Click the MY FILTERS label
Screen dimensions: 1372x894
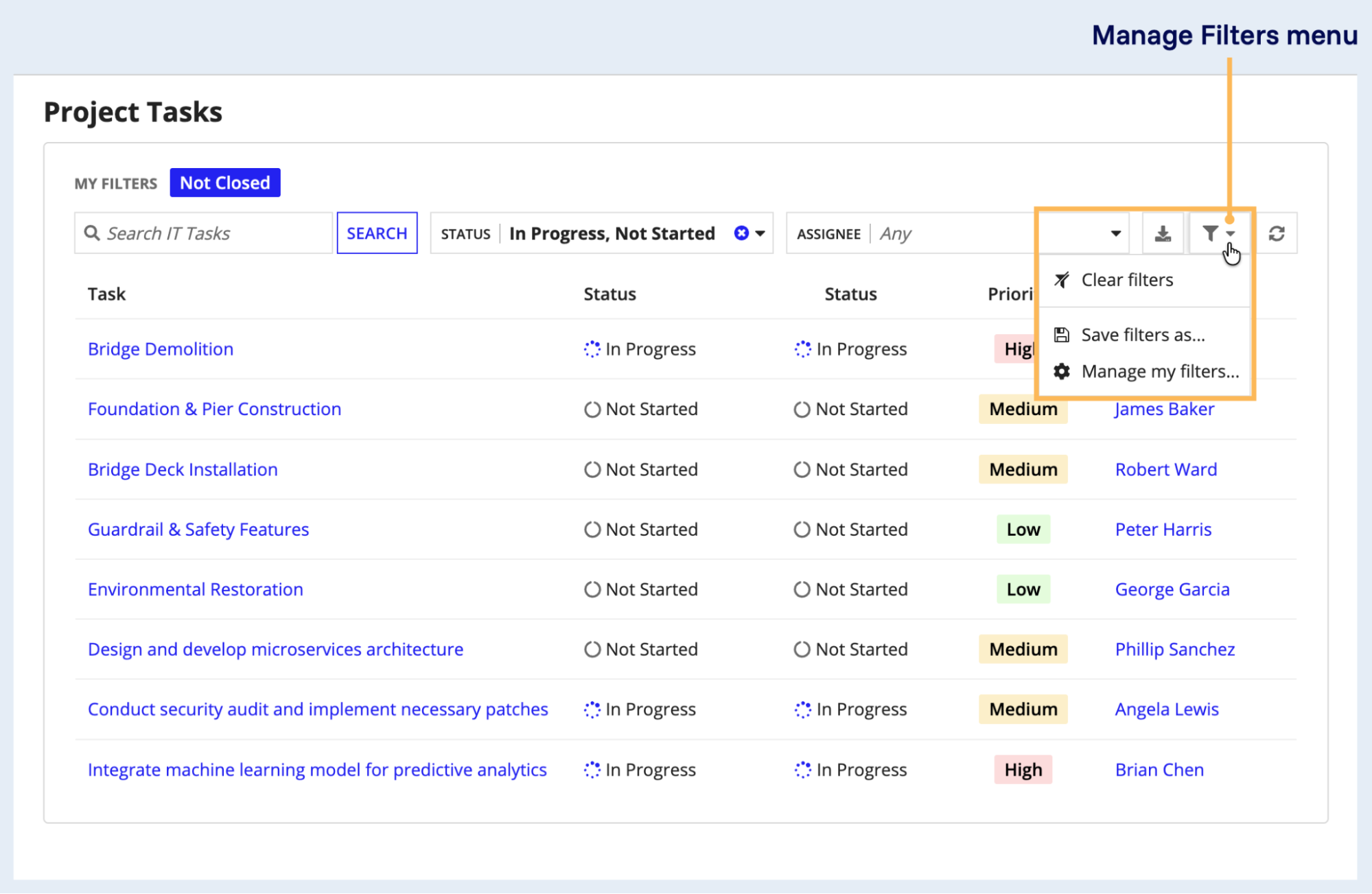coord(116,183)
